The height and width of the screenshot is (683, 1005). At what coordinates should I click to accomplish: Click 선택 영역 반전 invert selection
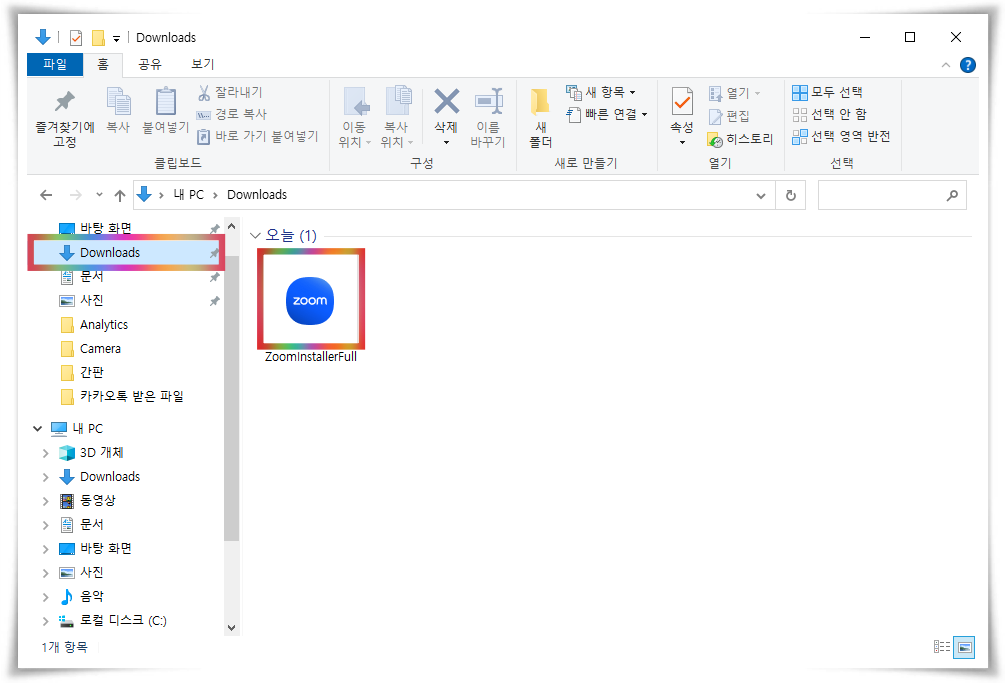[841, 136]
